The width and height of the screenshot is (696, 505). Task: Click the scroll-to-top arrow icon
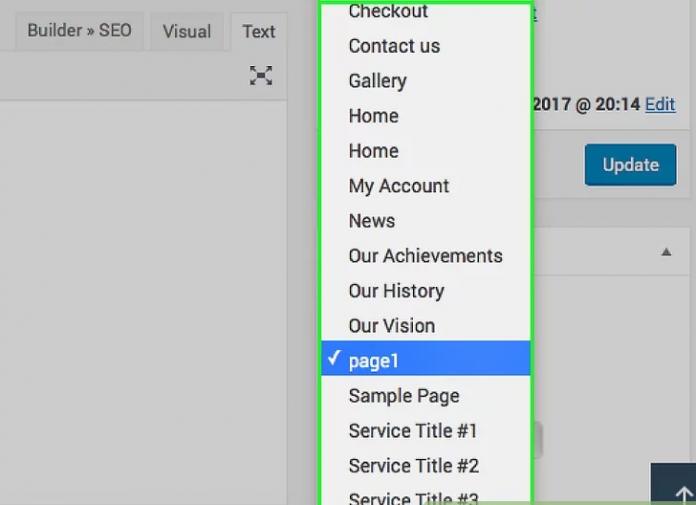click(x=683, y=494)
